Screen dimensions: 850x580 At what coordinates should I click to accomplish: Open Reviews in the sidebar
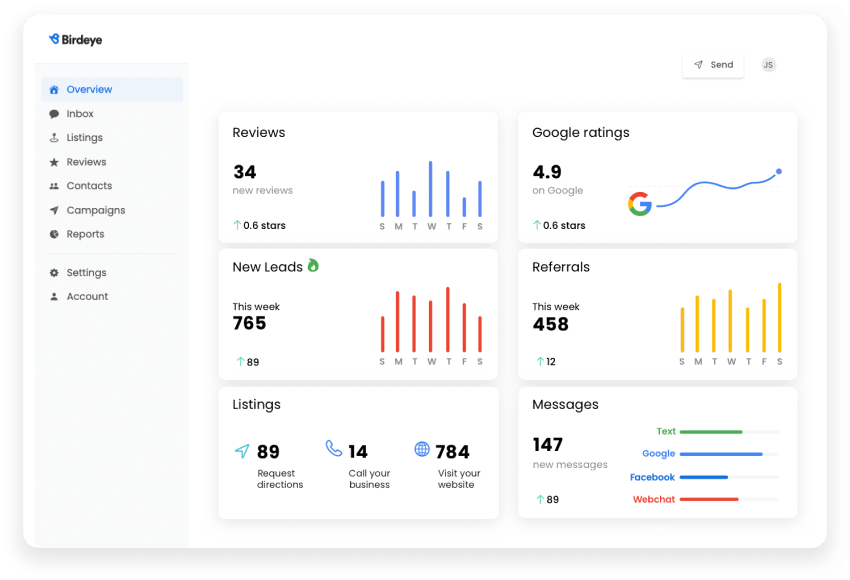pos(112,162)
